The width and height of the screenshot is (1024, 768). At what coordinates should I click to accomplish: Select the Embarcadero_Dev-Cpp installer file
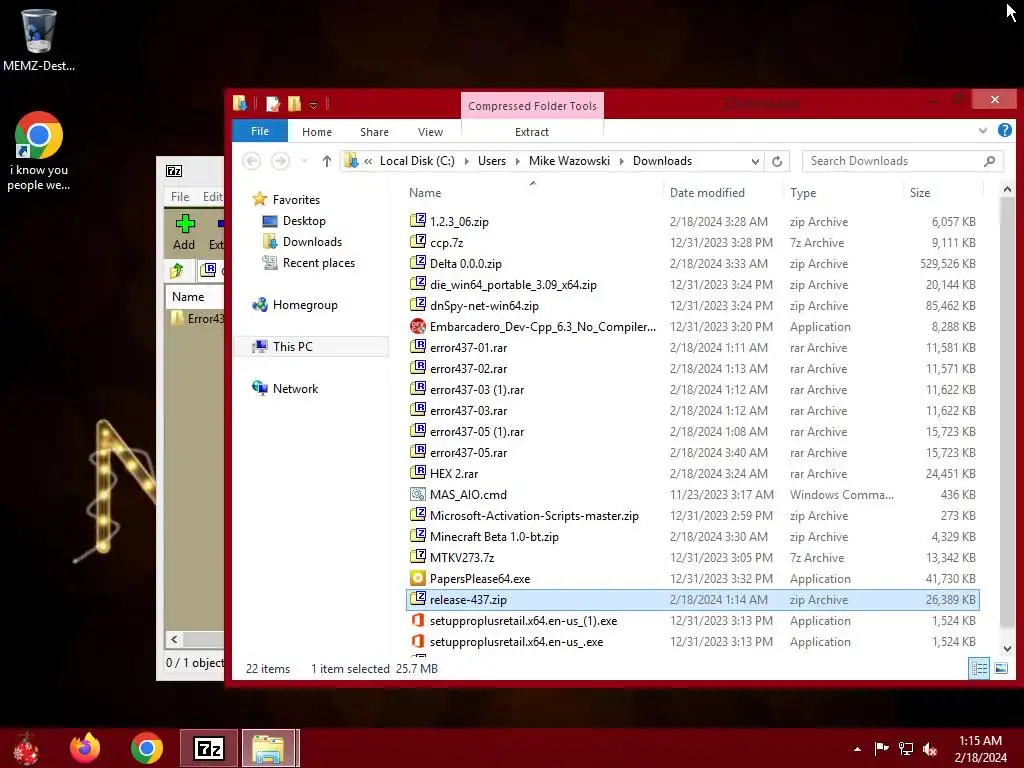point(692,327)
